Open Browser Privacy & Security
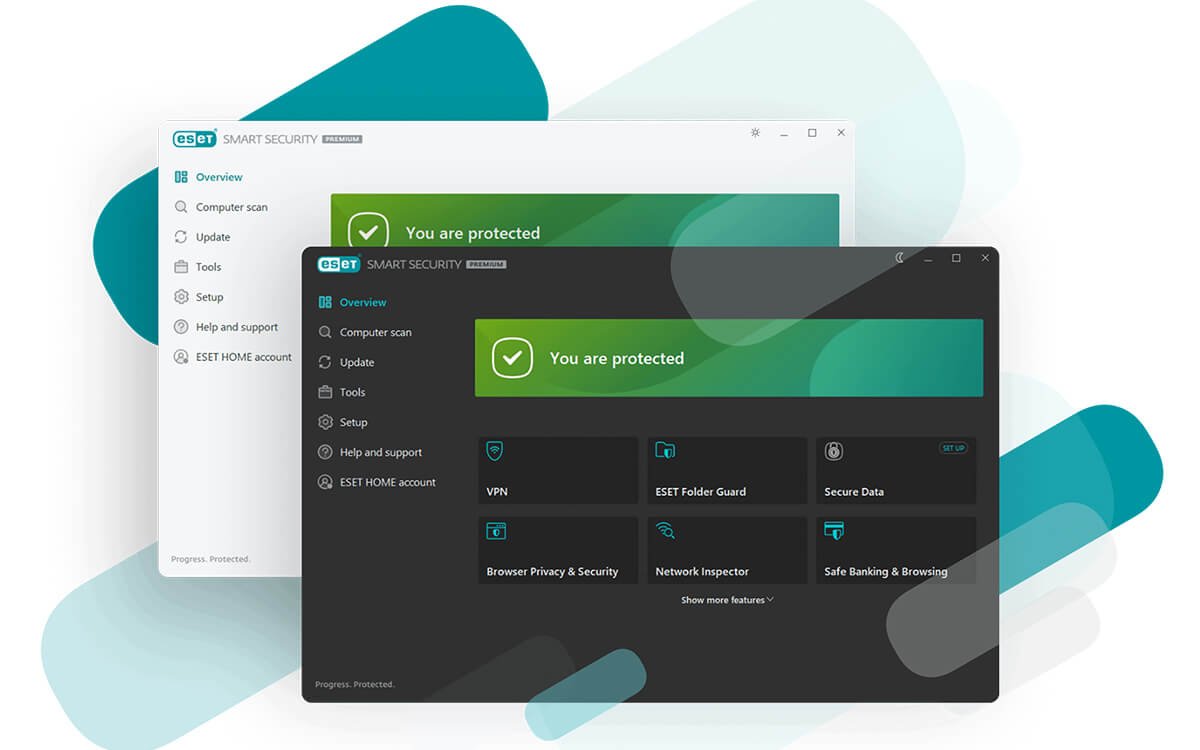The width and height of the screenshot is (1200, 750). [x=557, y=549]
